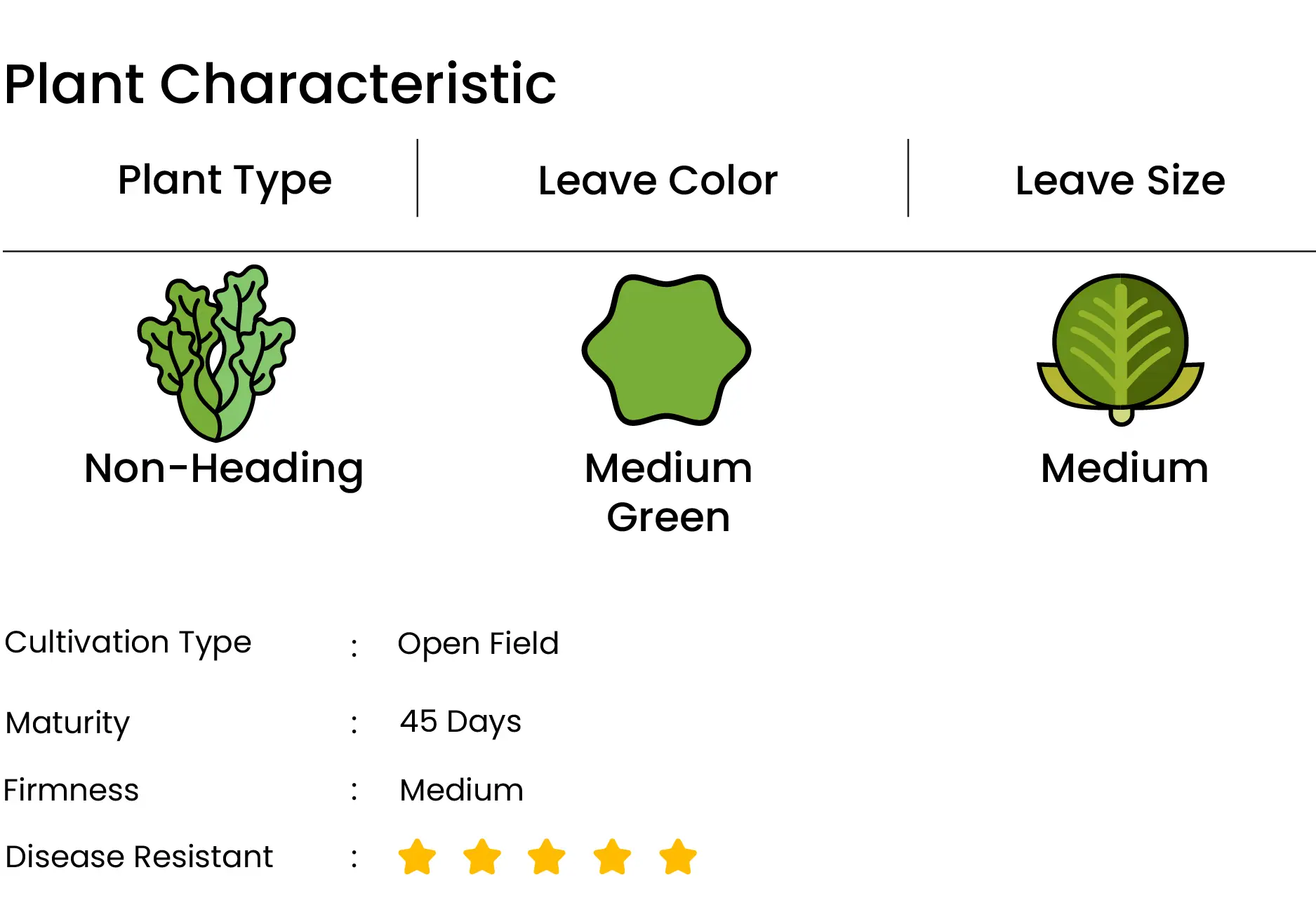Select the Plant Type column header

225,181
